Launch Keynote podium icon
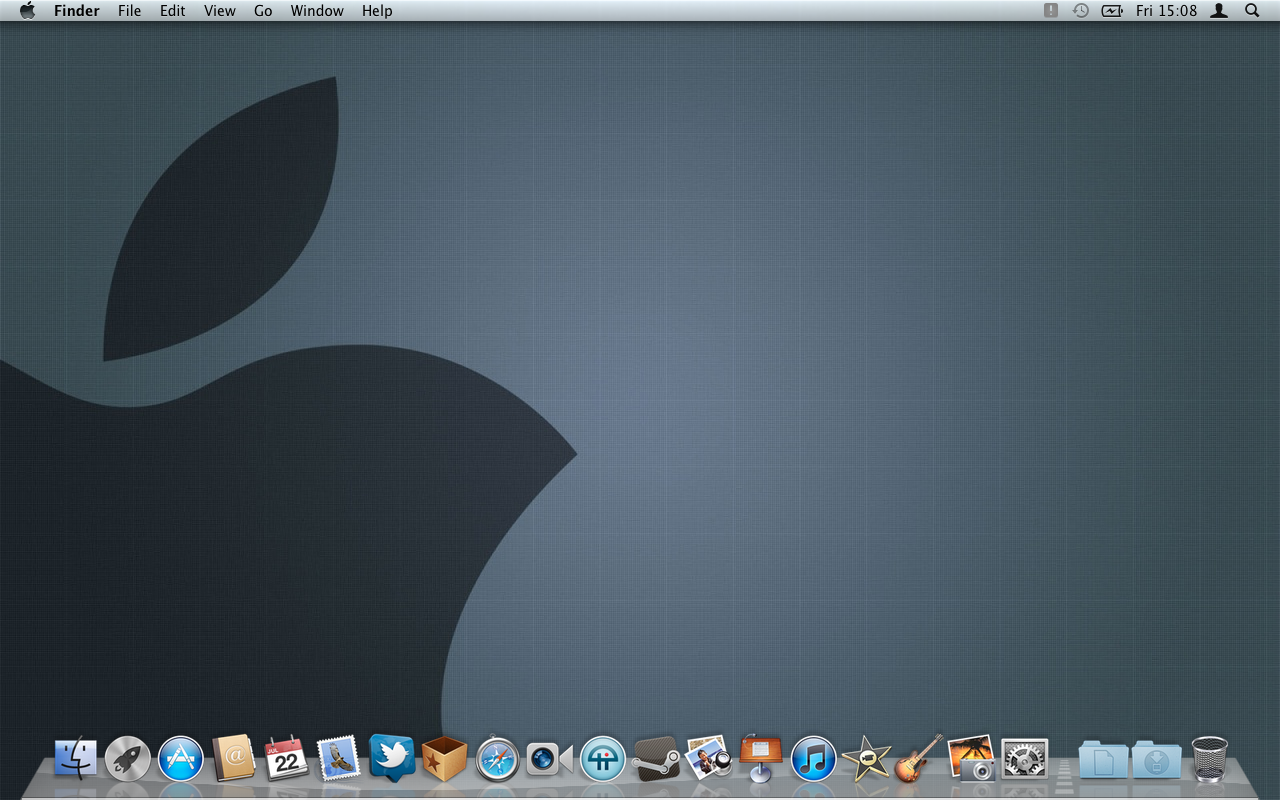The image size is (1280, 800). pos(761,758)
